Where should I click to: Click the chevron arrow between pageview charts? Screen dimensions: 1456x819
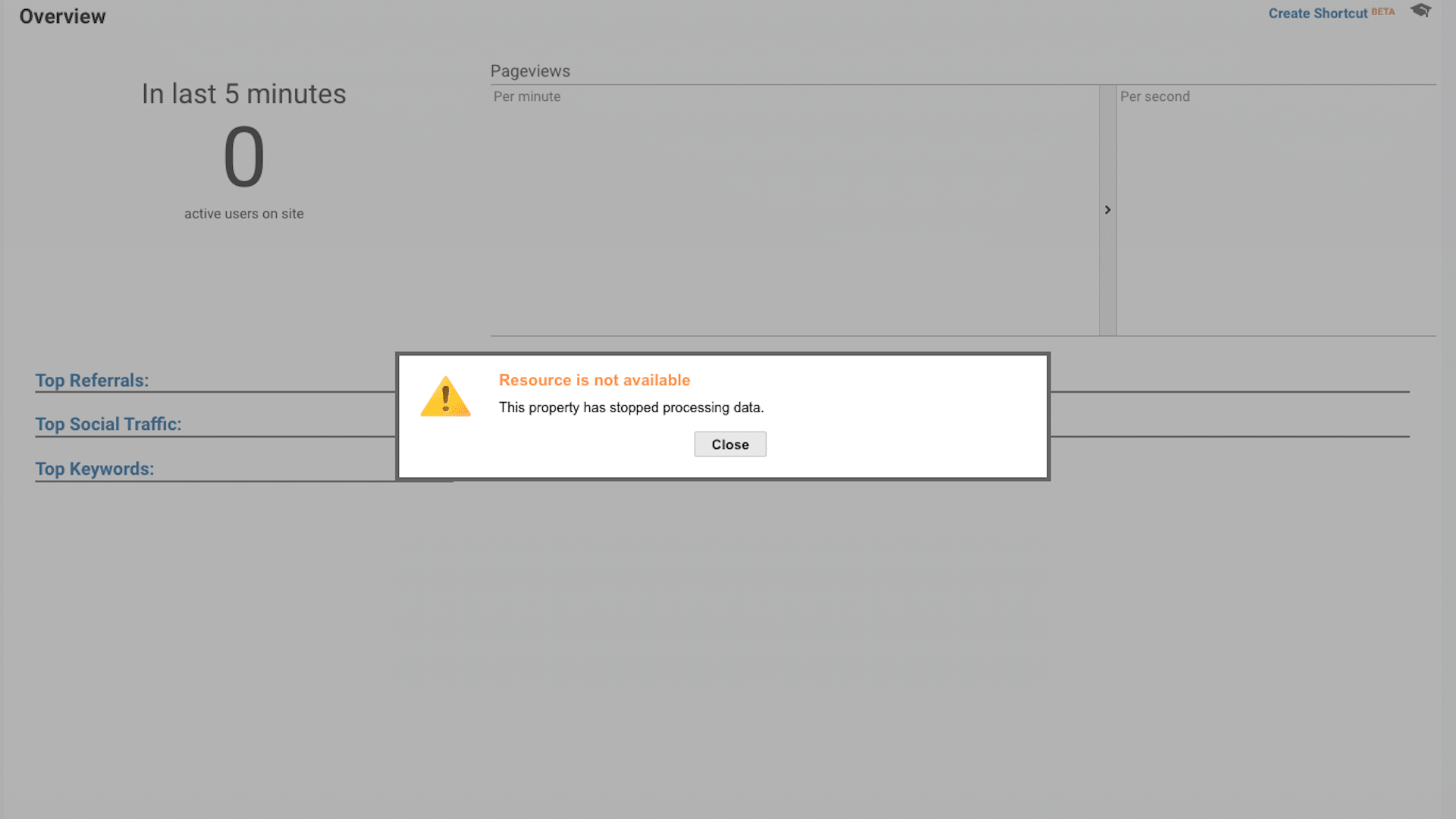point(1108,209)
